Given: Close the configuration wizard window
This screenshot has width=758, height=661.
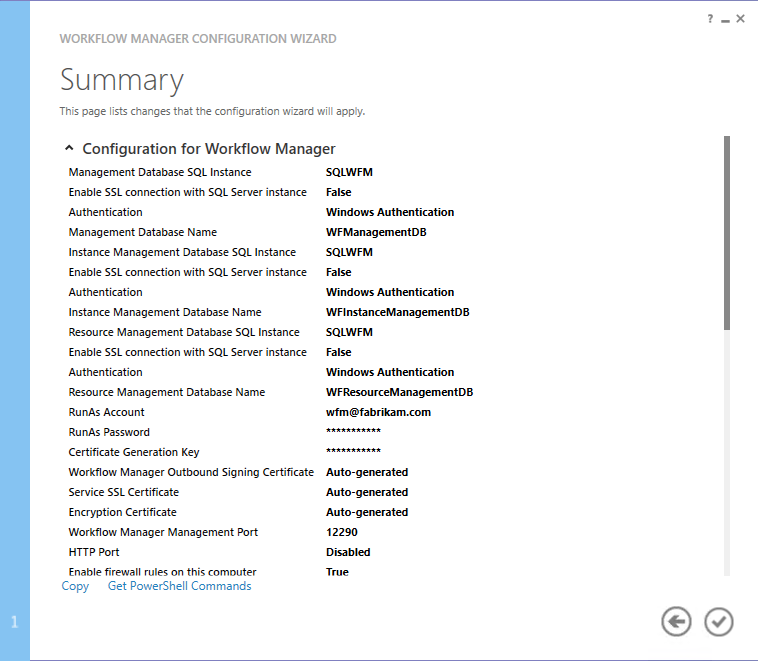Looking at the screenshot, I should (740, 19).
